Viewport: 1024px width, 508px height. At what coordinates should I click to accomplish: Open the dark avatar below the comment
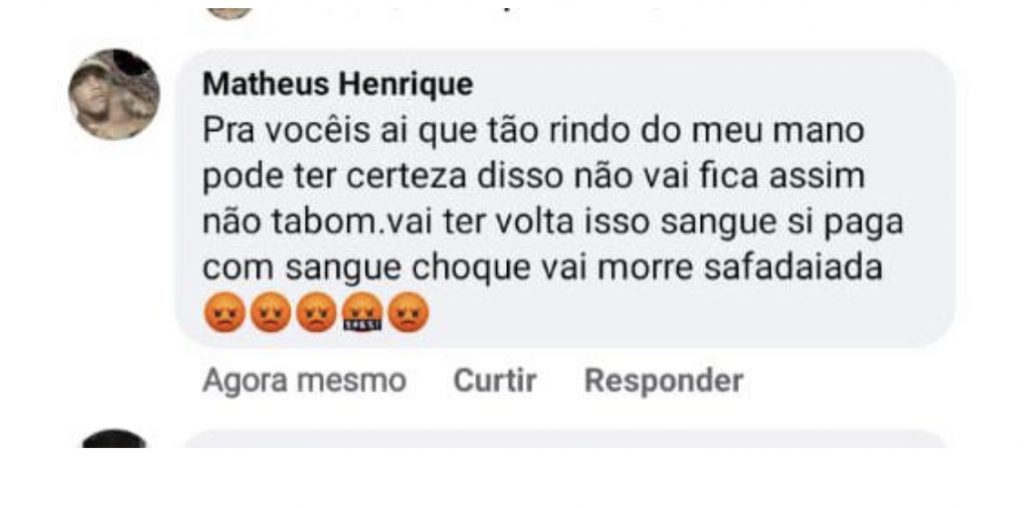114,439
